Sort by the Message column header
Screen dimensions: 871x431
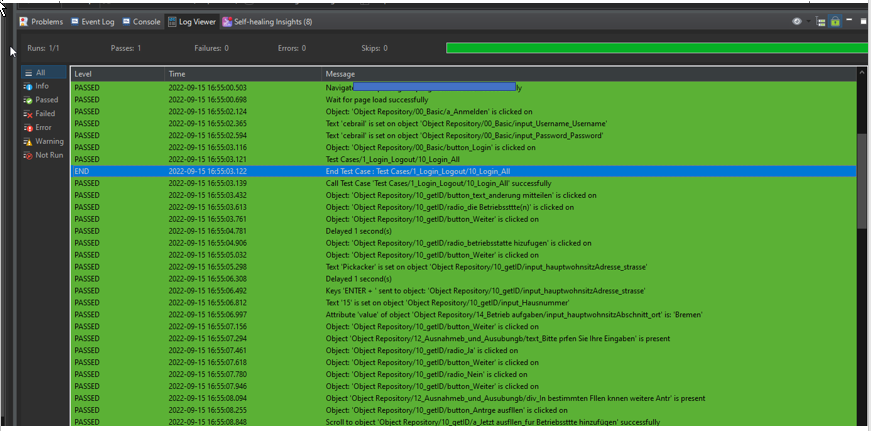[x=589, y=74]
